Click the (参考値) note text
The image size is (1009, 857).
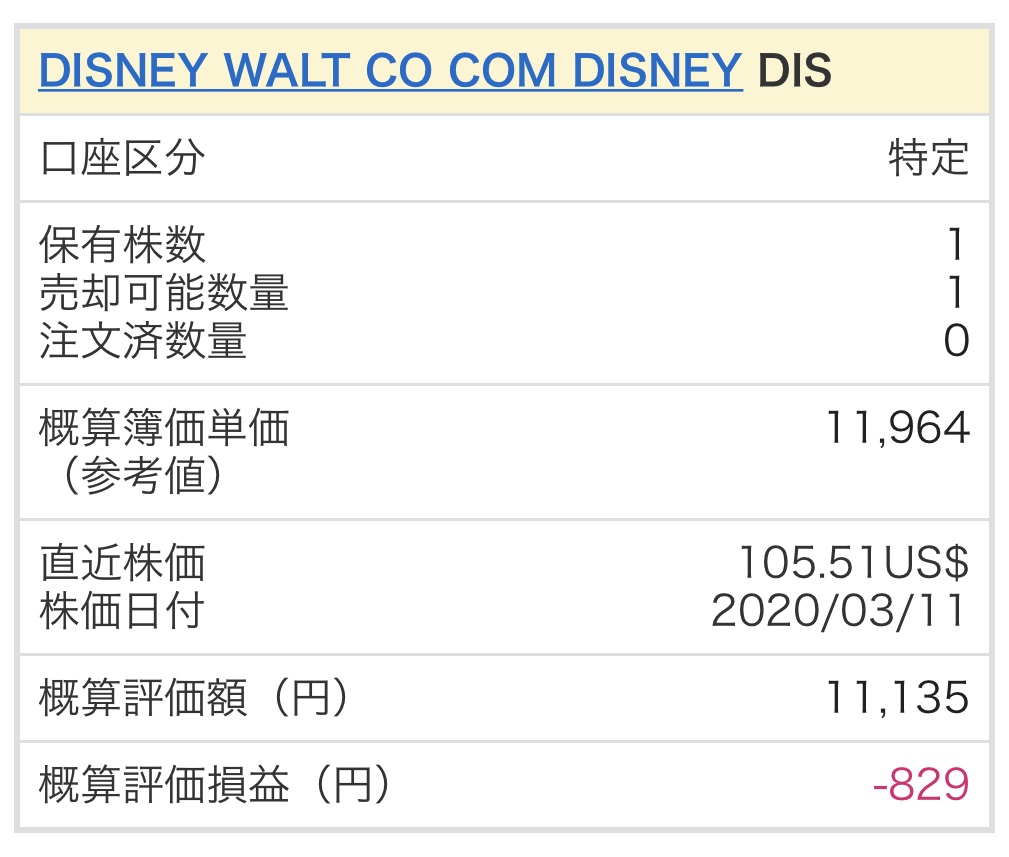point(143,475)
